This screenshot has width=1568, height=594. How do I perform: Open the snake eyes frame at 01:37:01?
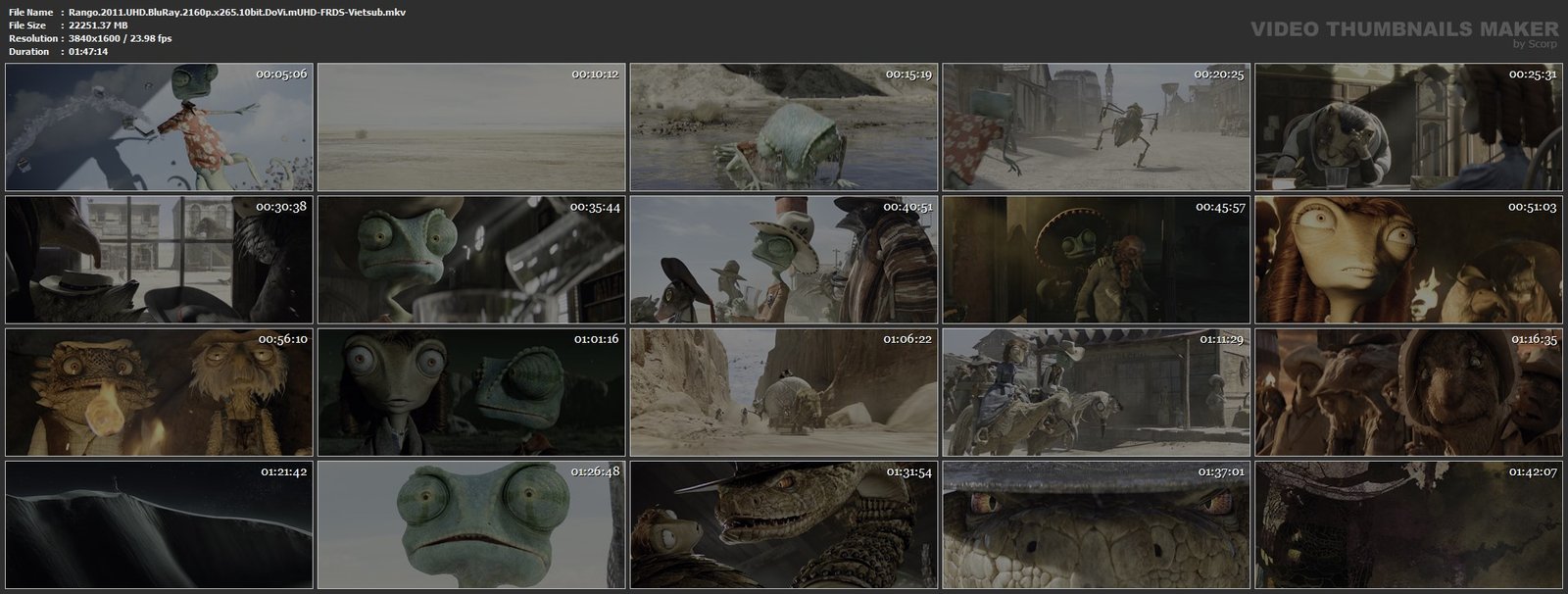coord(1097,524)
